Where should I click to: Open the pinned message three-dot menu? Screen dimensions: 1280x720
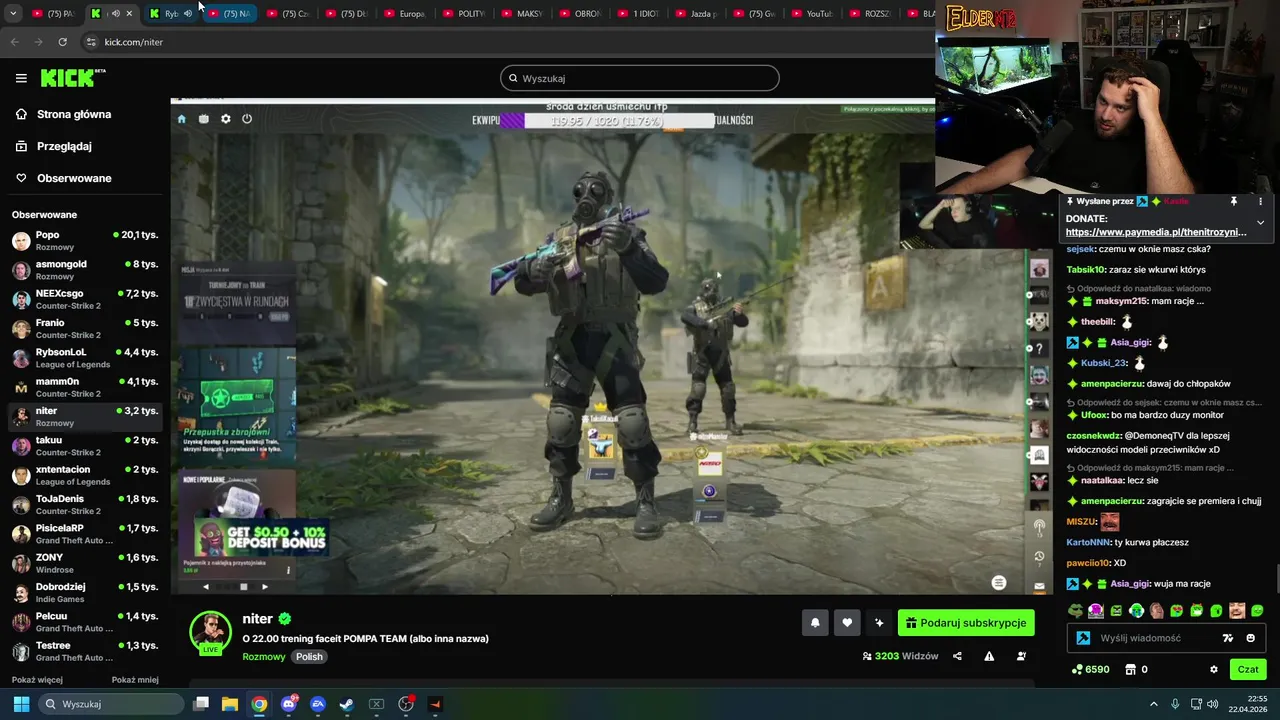1260,201
